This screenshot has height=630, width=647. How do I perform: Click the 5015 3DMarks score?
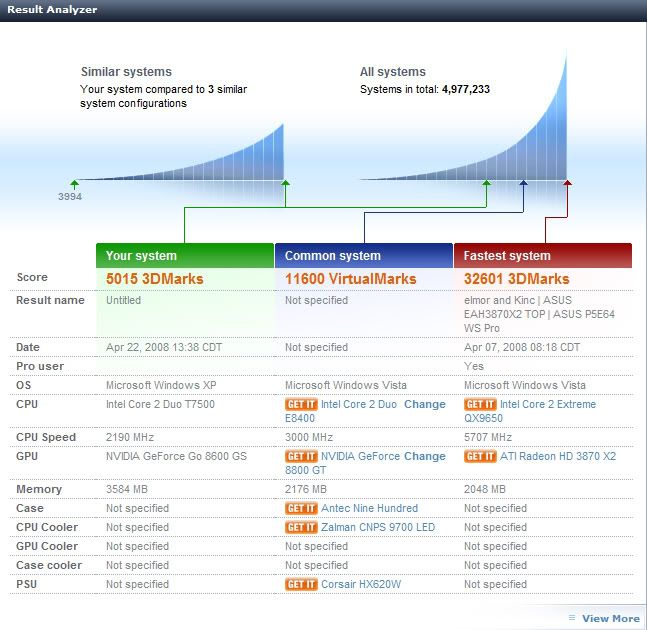click(x=155, y=279)
